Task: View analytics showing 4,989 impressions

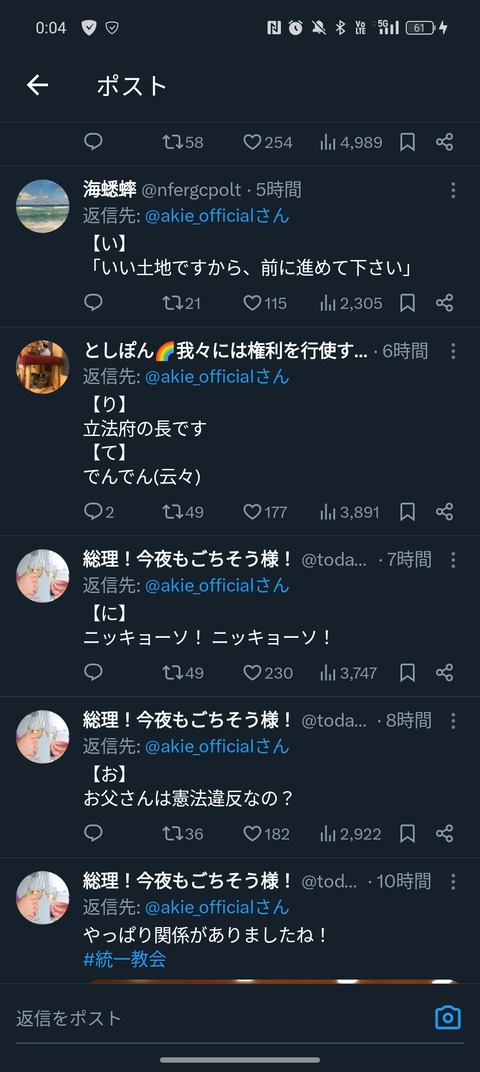Action: pyautogui.click(x=351, y=142)
